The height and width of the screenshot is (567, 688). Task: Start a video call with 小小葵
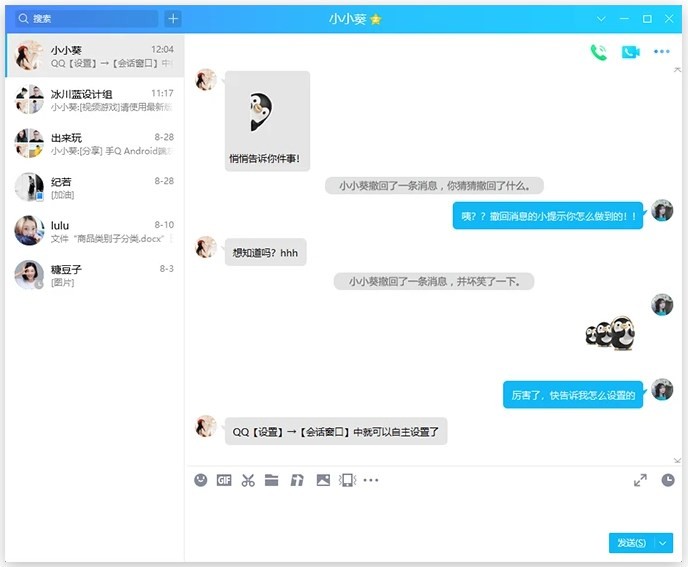[631, 52]
